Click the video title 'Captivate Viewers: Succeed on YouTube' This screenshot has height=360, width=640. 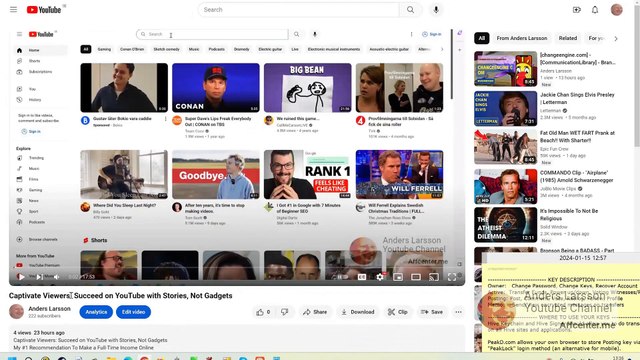120,296
